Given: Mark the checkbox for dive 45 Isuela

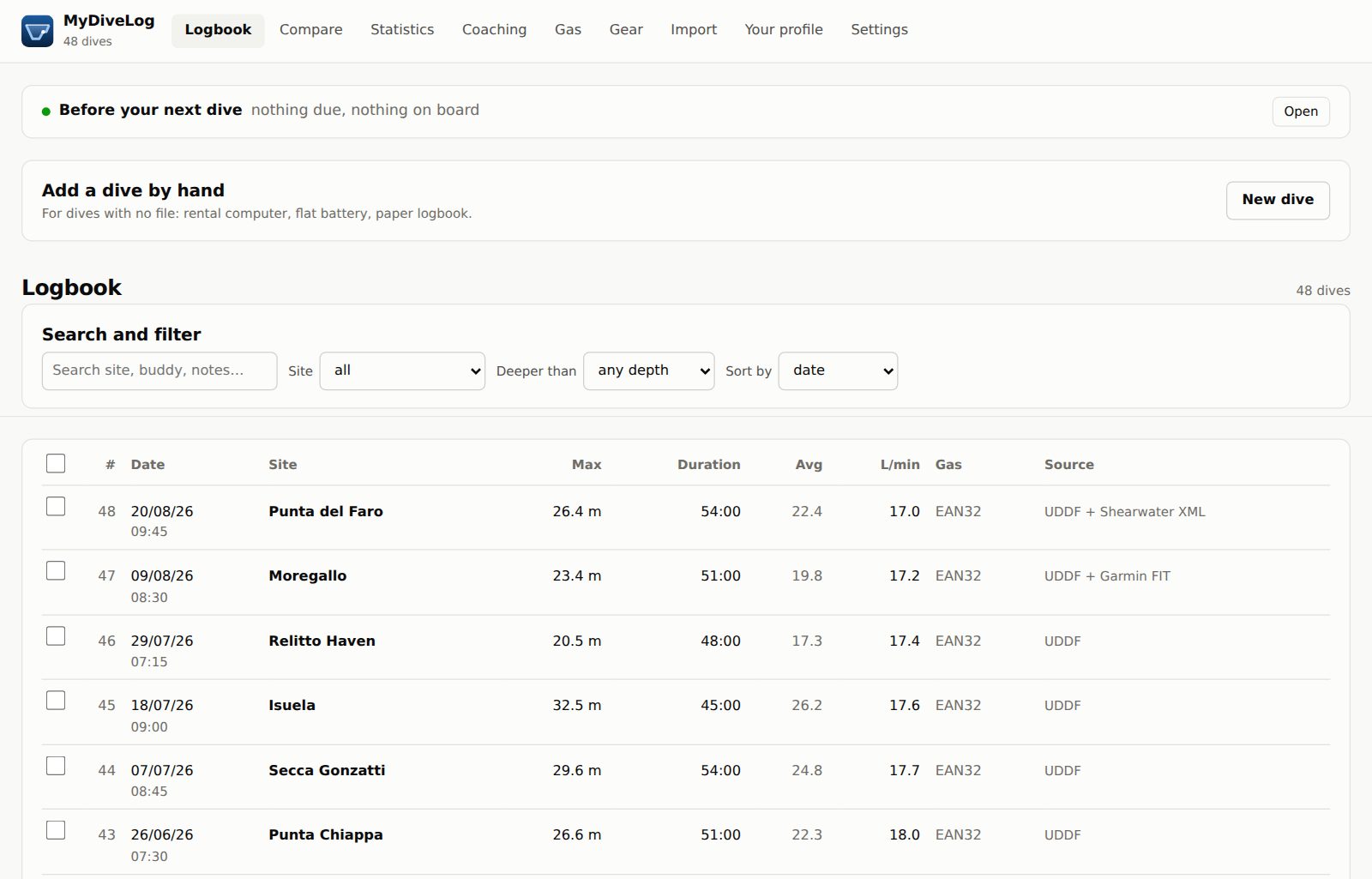Looking at the screenshot, I should (56, 700).
